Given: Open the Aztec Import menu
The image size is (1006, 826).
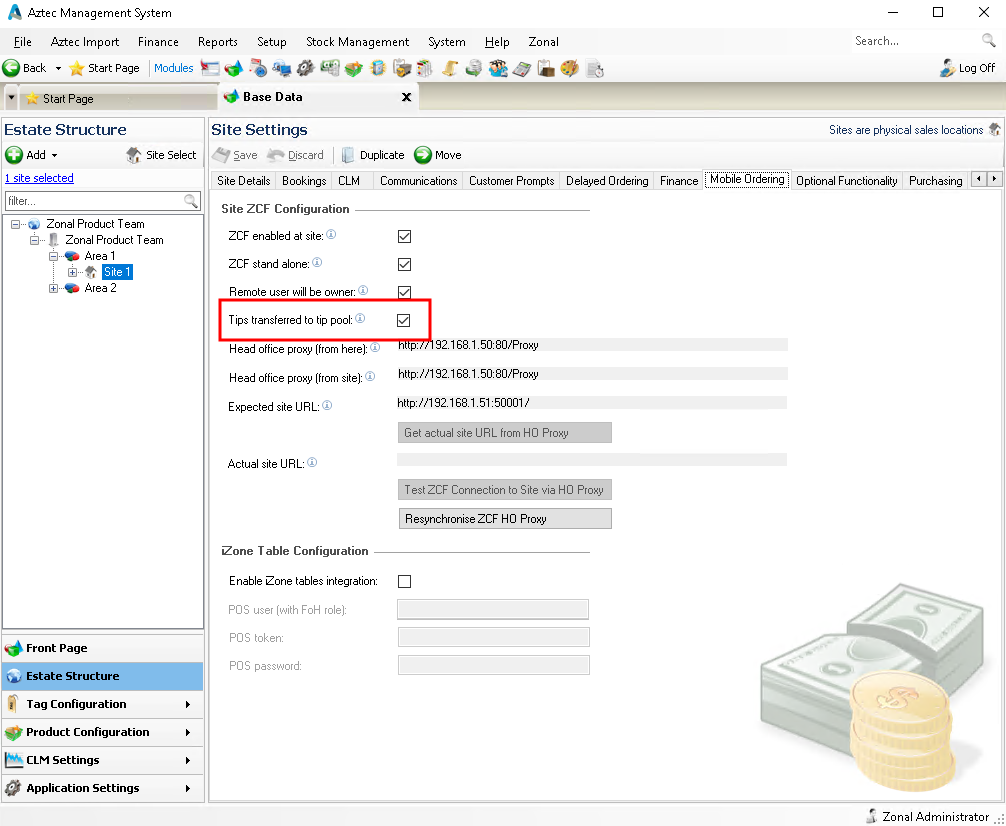Looking at the screenshot, I should click(85, 42).
